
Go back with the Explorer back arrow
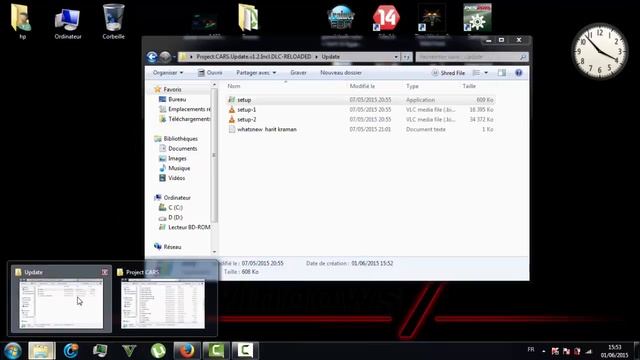point(152,57)
